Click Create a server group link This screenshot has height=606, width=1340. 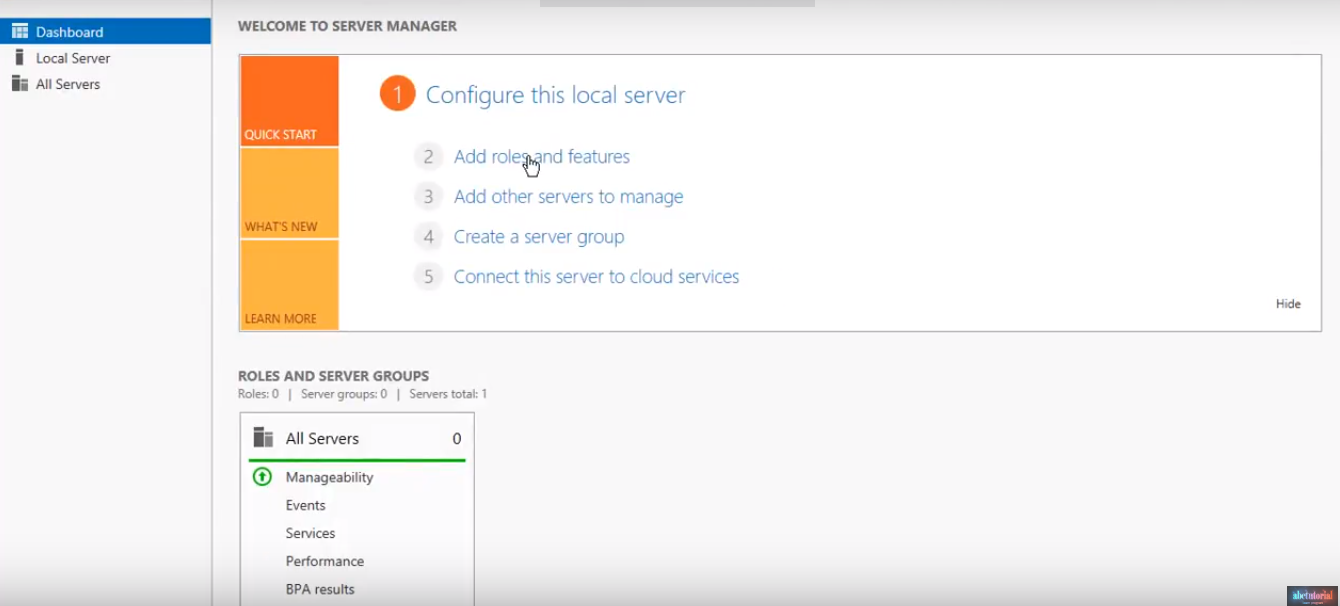click(539, 236)
